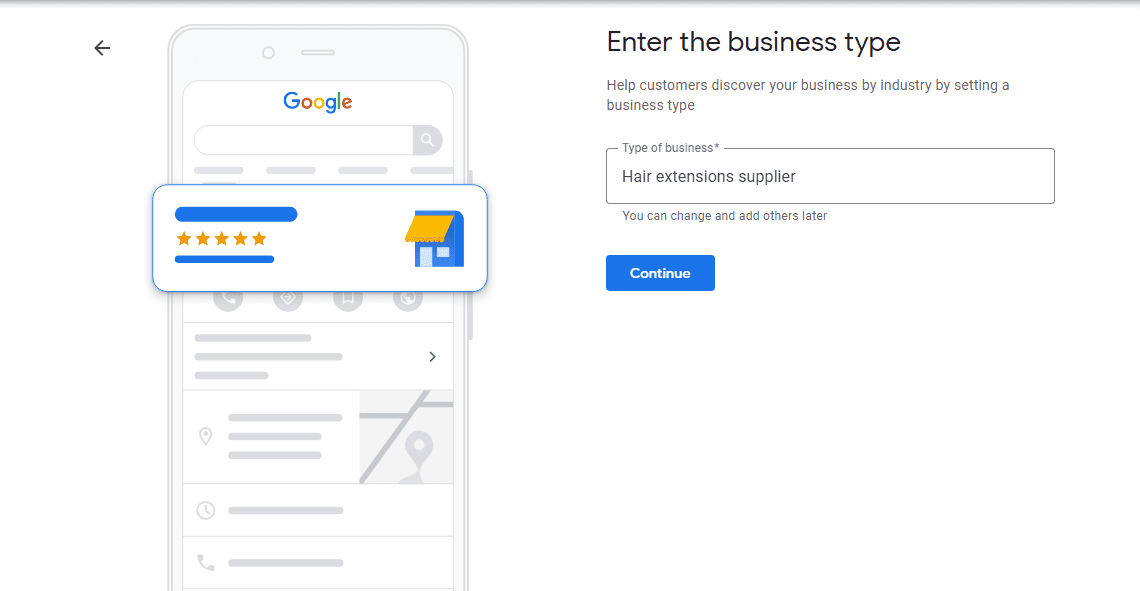Click the "Enter the business type" heading
The height and width of the screenshot is (591, 1140).
point(753,42)
